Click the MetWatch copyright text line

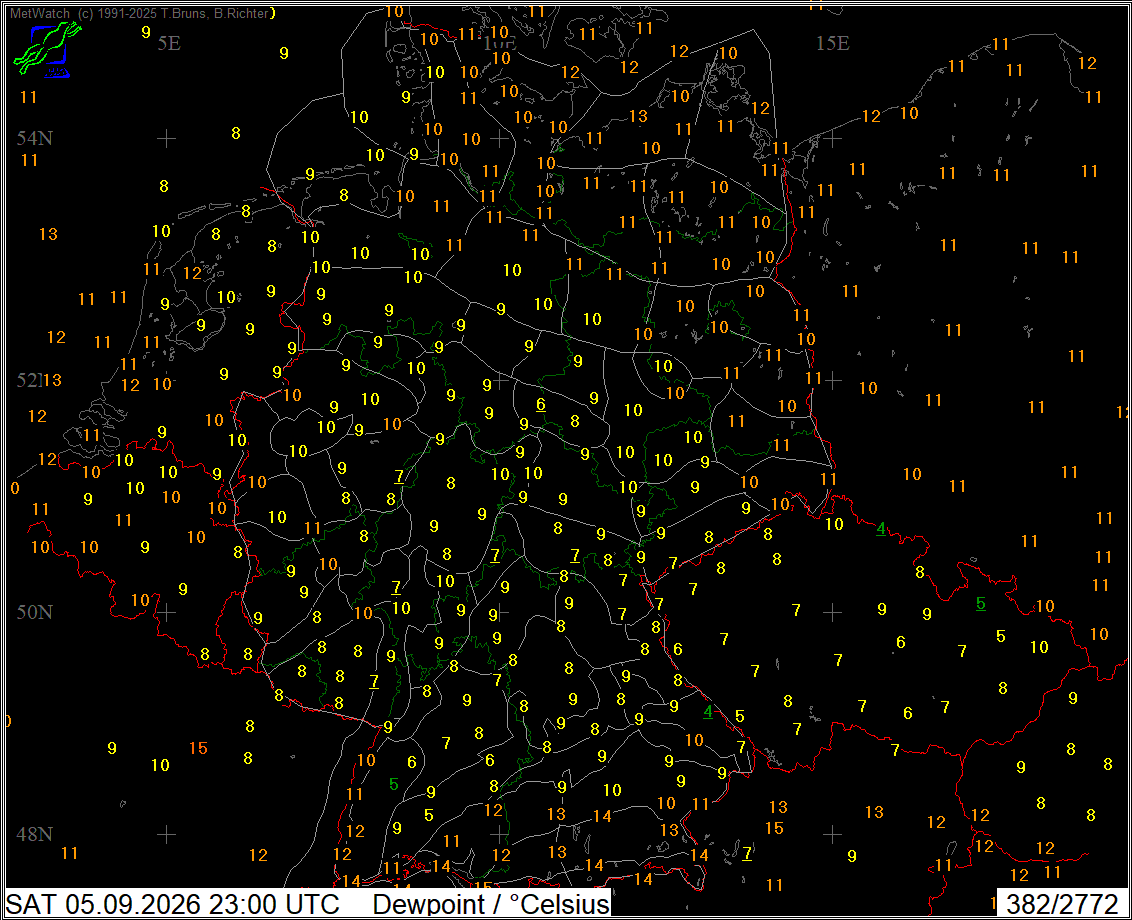click(142, 13)
